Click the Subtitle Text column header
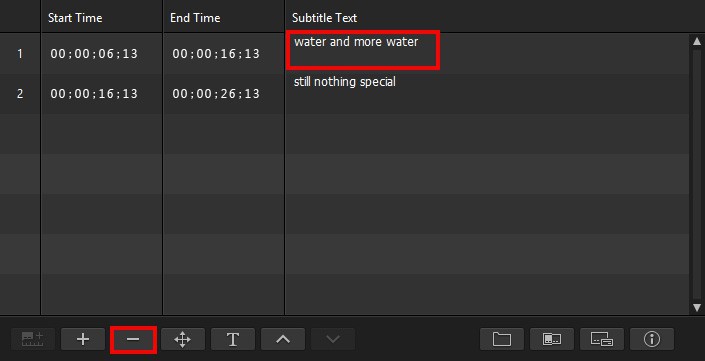Image resolution: width=705 pixels, height=361 pixels. pyautogui.click(x=325, y=18)
